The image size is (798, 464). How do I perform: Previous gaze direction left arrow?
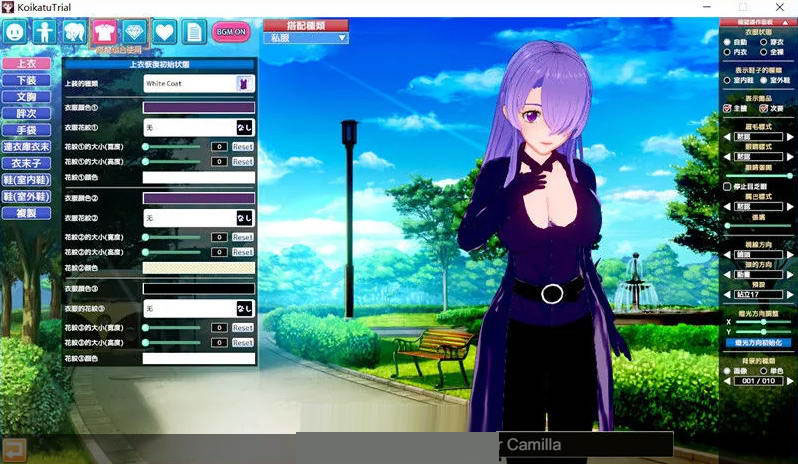click(x=727, y=254)
